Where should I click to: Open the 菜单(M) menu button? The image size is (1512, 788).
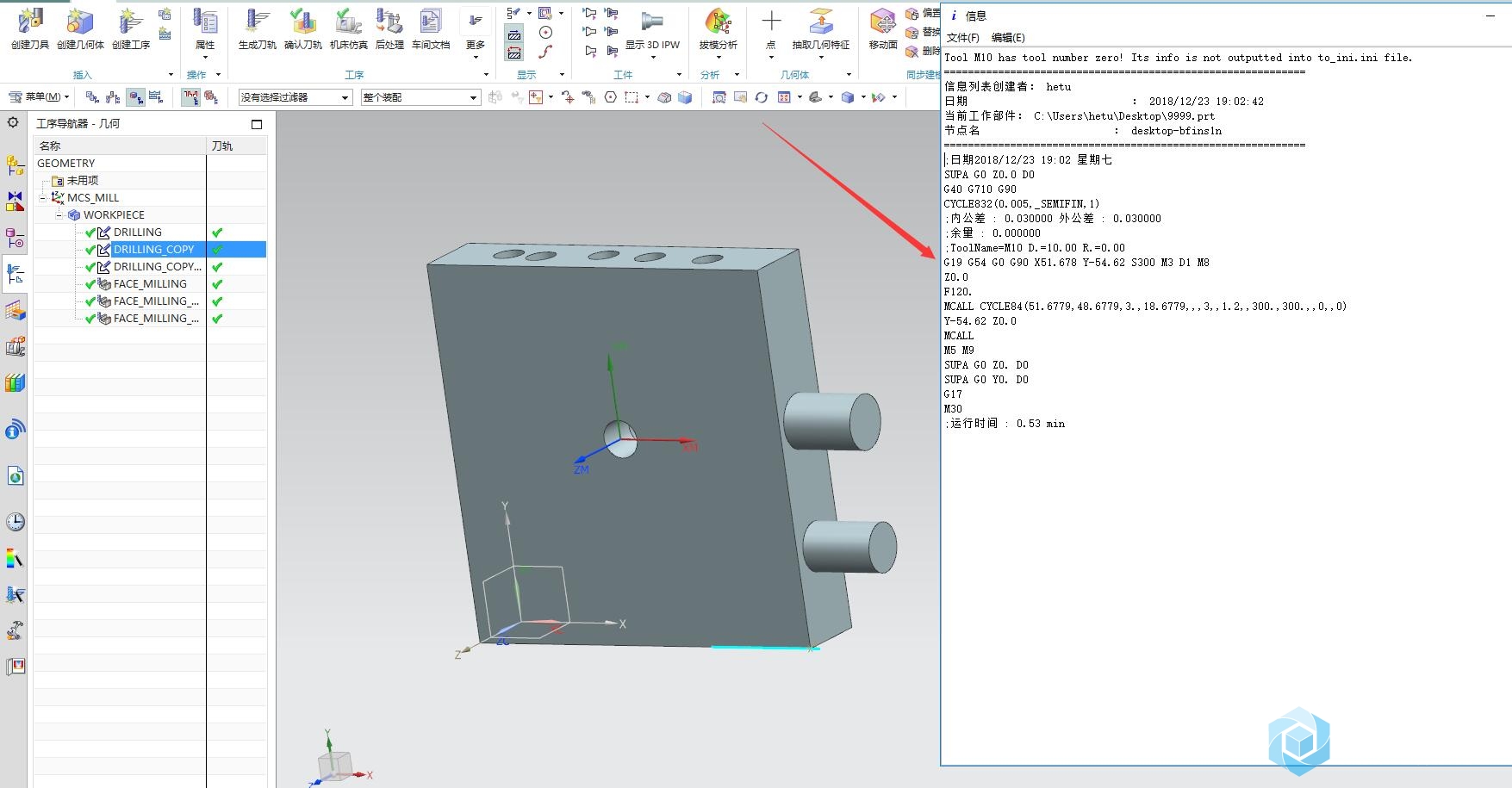(38, 96)
